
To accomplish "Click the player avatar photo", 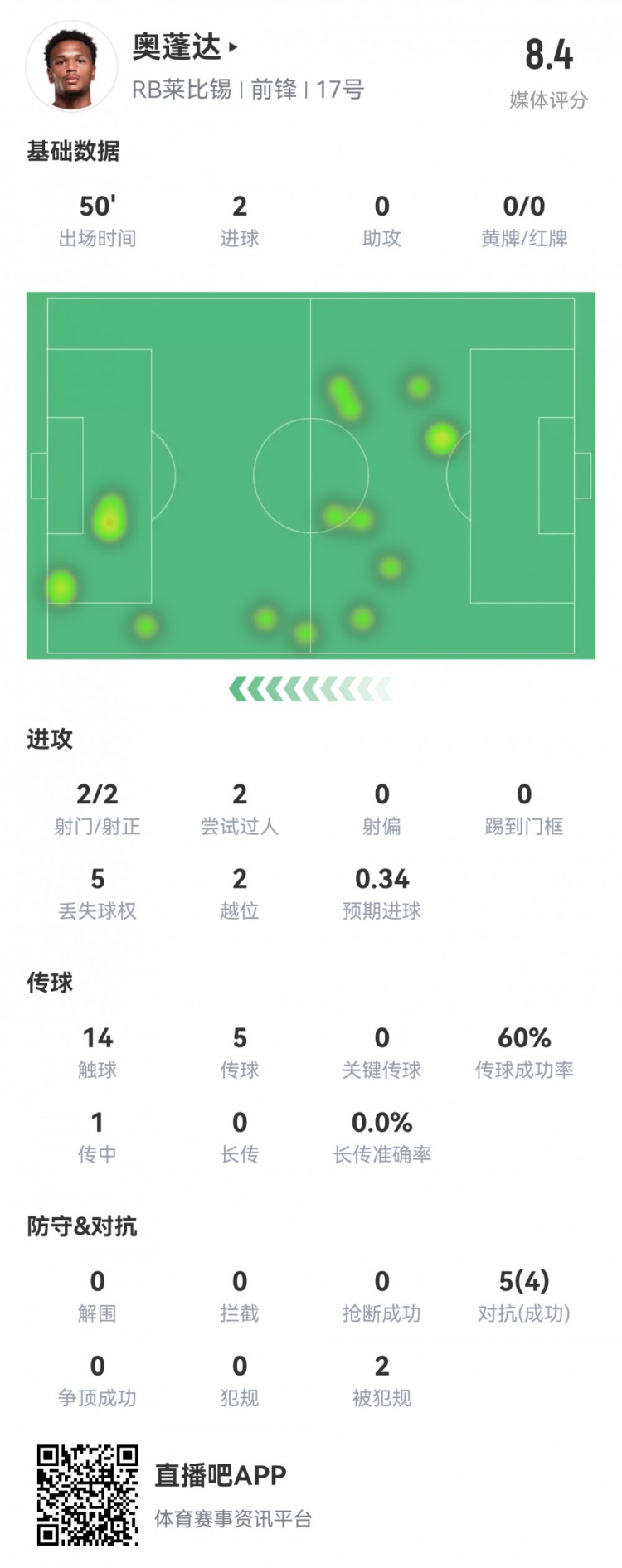I will click(71, 68).
